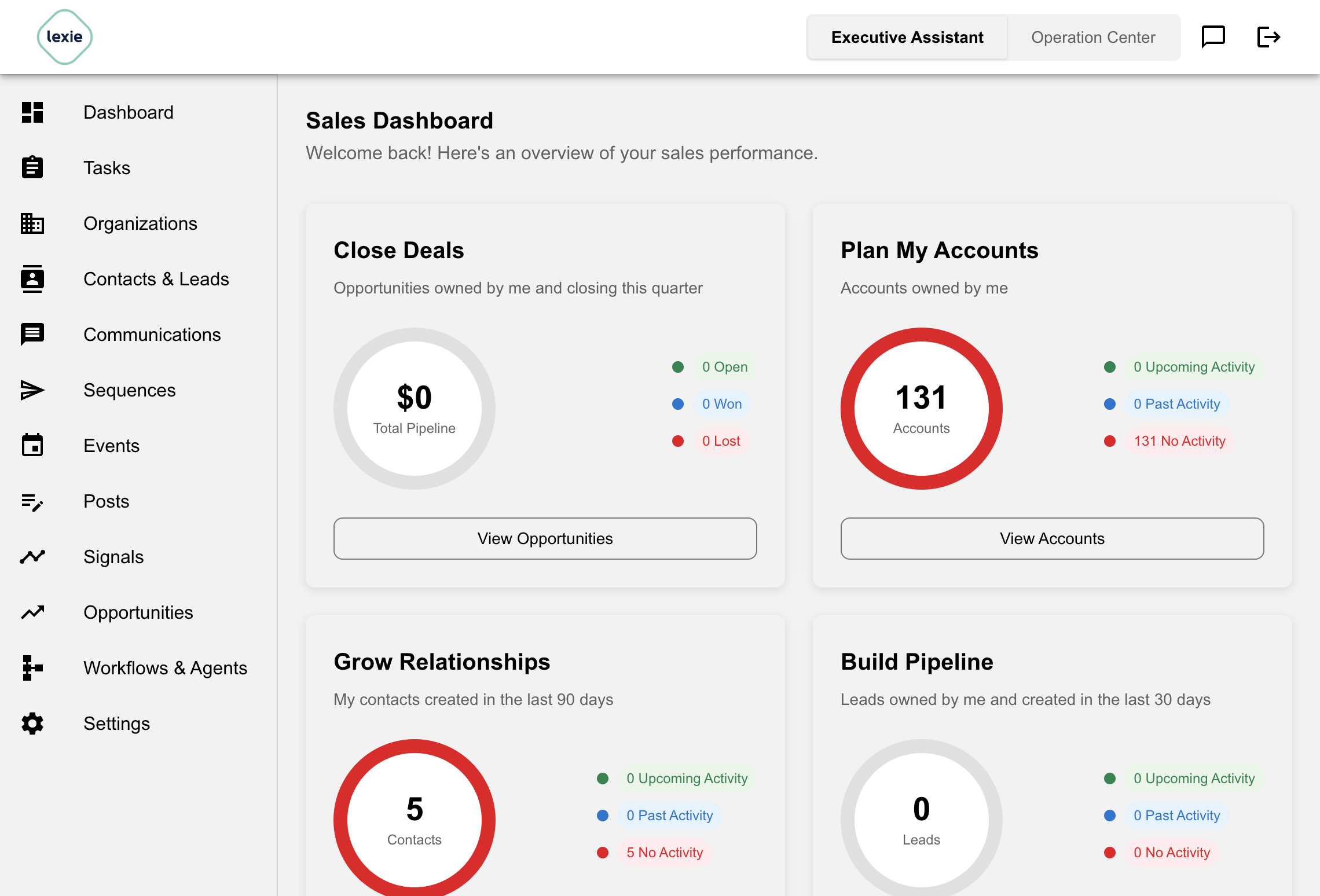Switch to the Operation Center tab

tap(1093, 37)
